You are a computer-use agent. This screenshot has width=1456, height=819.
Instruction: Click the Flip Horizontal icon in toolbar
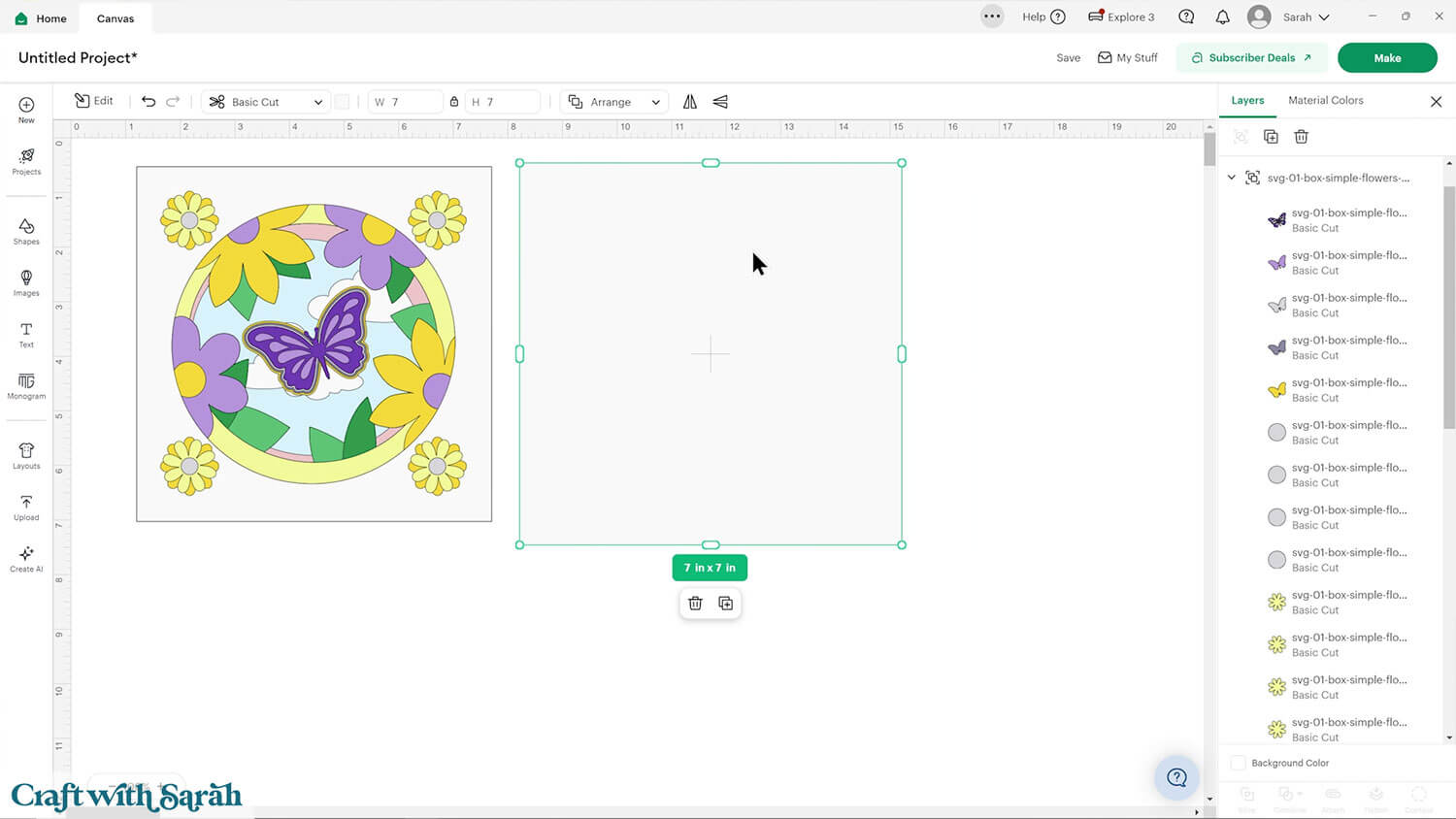(690, 101)
